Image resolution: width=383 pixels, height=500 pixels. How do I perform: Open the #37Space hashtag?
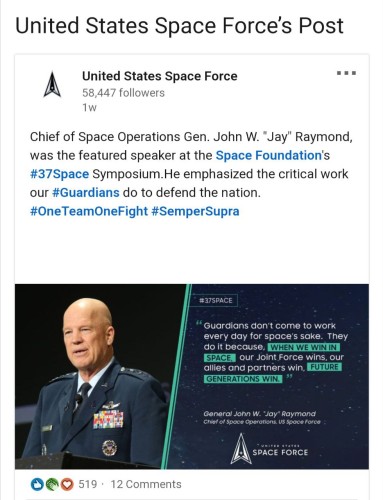coord(59,174)
